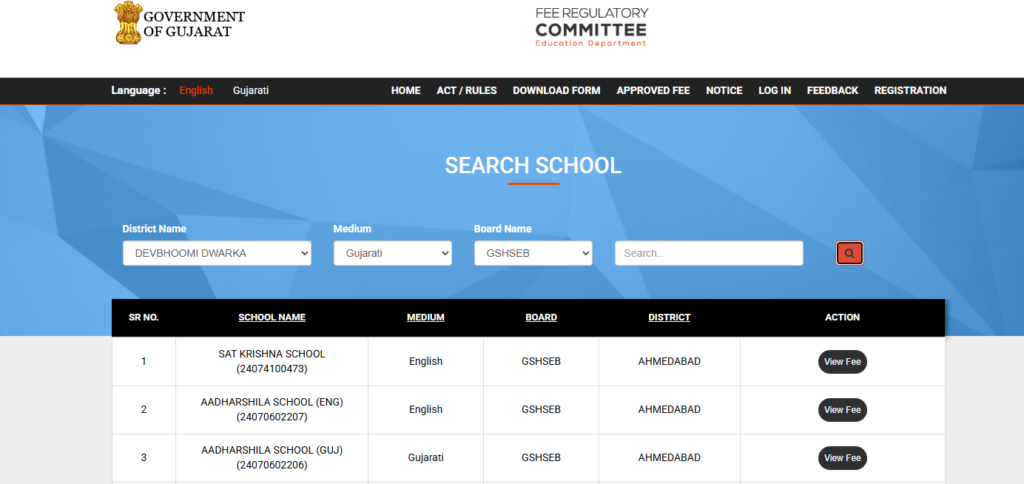View Fee for Aadharshila School (ENG)
The height and width of the screenshot is (484, 1024).
click(x=842, y=410)
